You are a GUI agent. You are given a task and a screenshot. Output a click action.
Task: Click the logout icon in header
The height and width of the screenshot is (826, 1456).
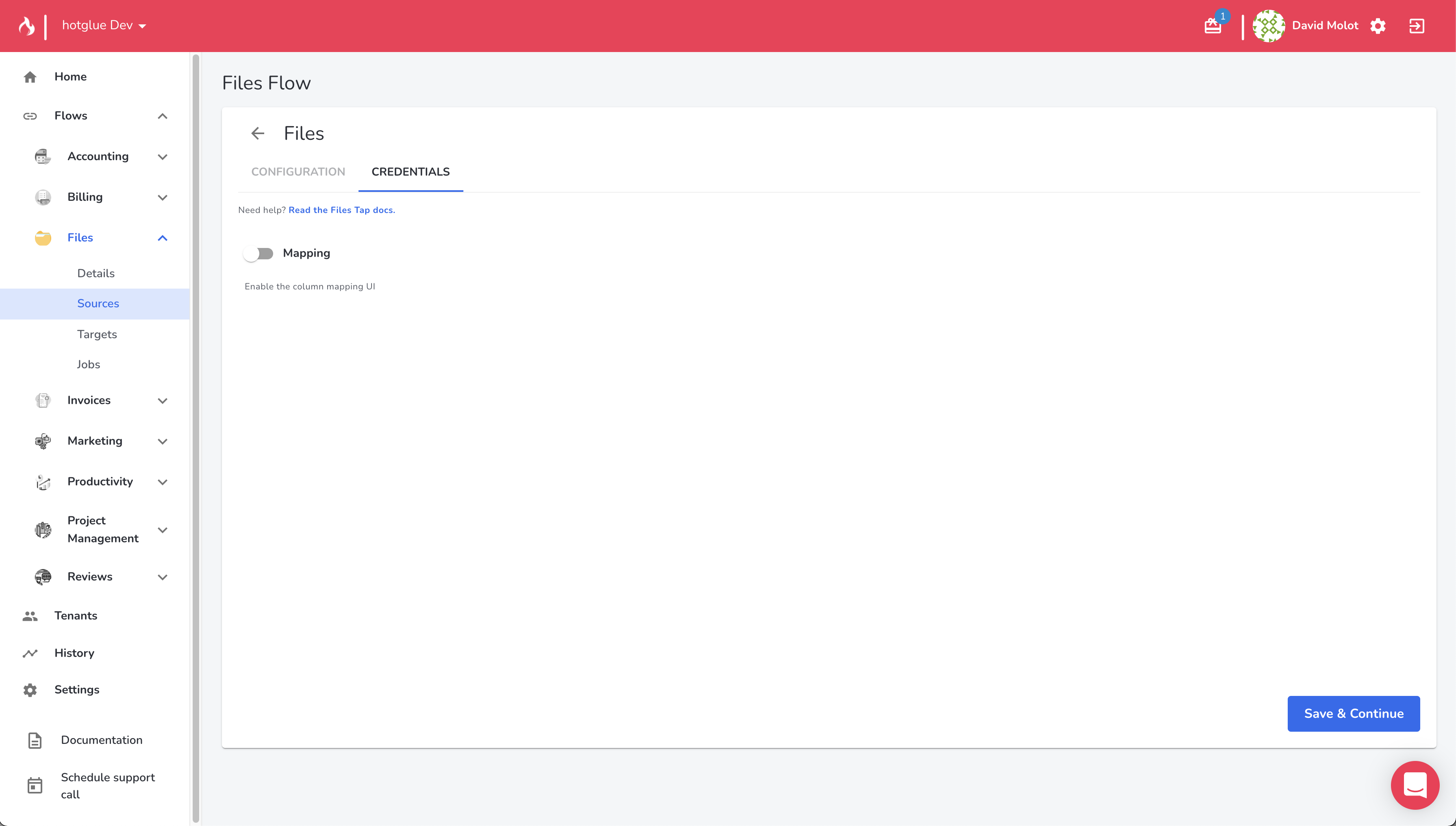[x=1416, y=26]
